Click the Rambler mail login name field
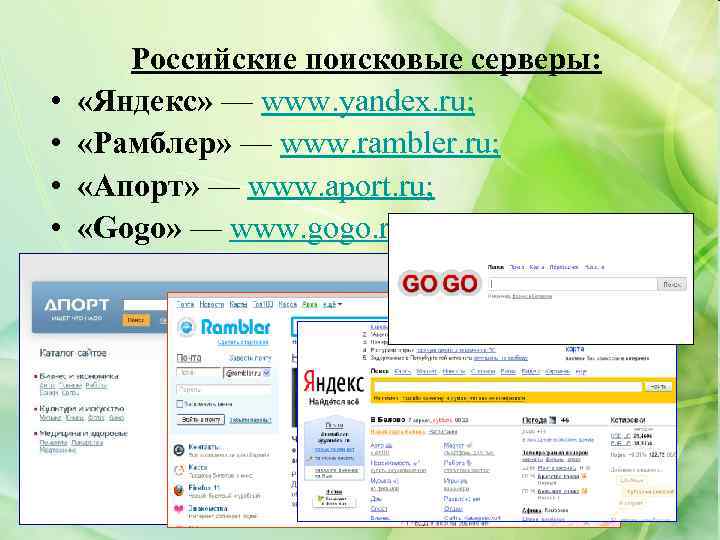Image resolution: width=720 pixels, height=540 pixels. (199, 373)
